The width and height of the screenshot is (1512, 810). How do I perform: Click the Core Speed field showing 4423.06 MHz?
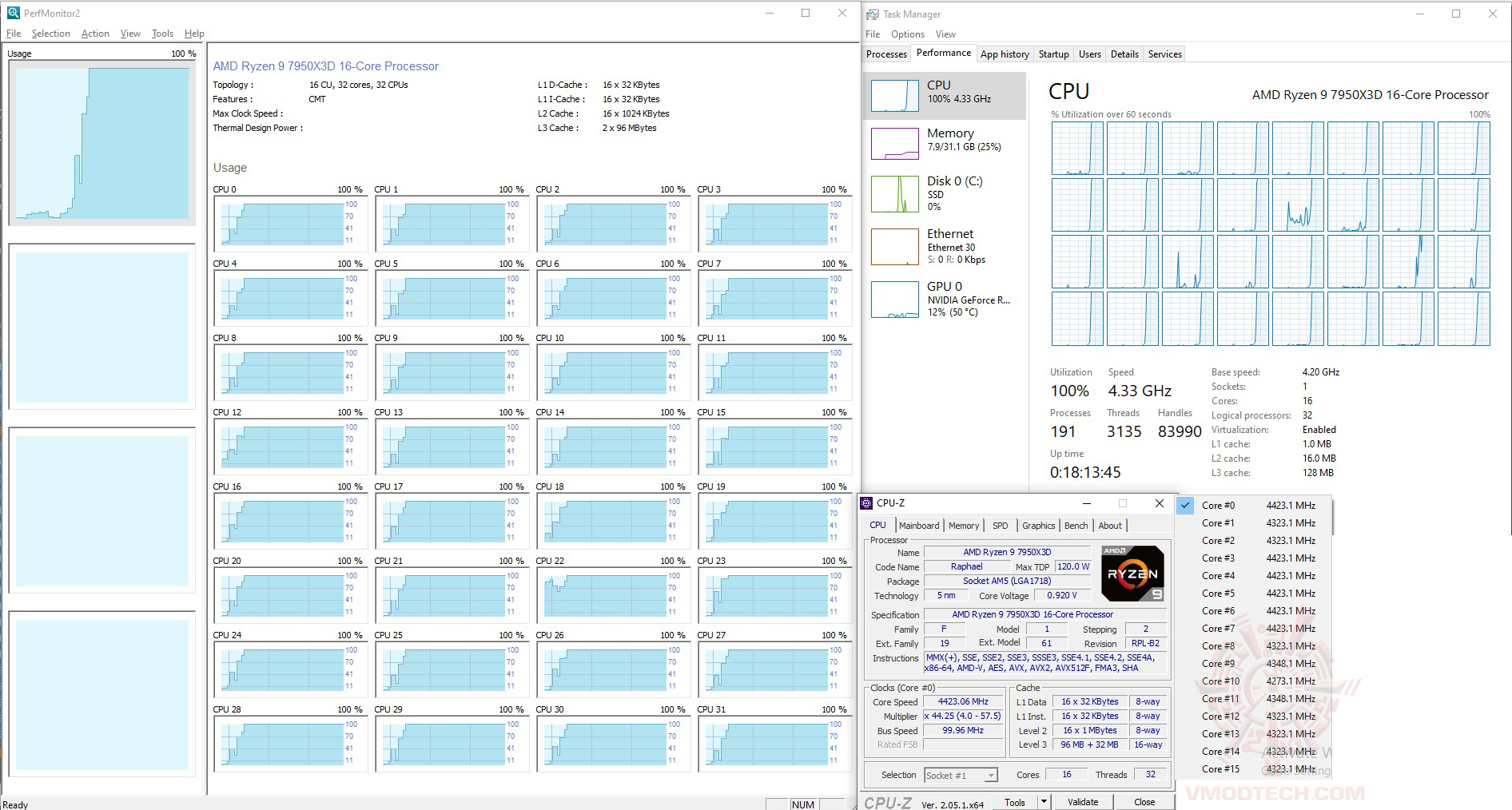pos(963,701)
